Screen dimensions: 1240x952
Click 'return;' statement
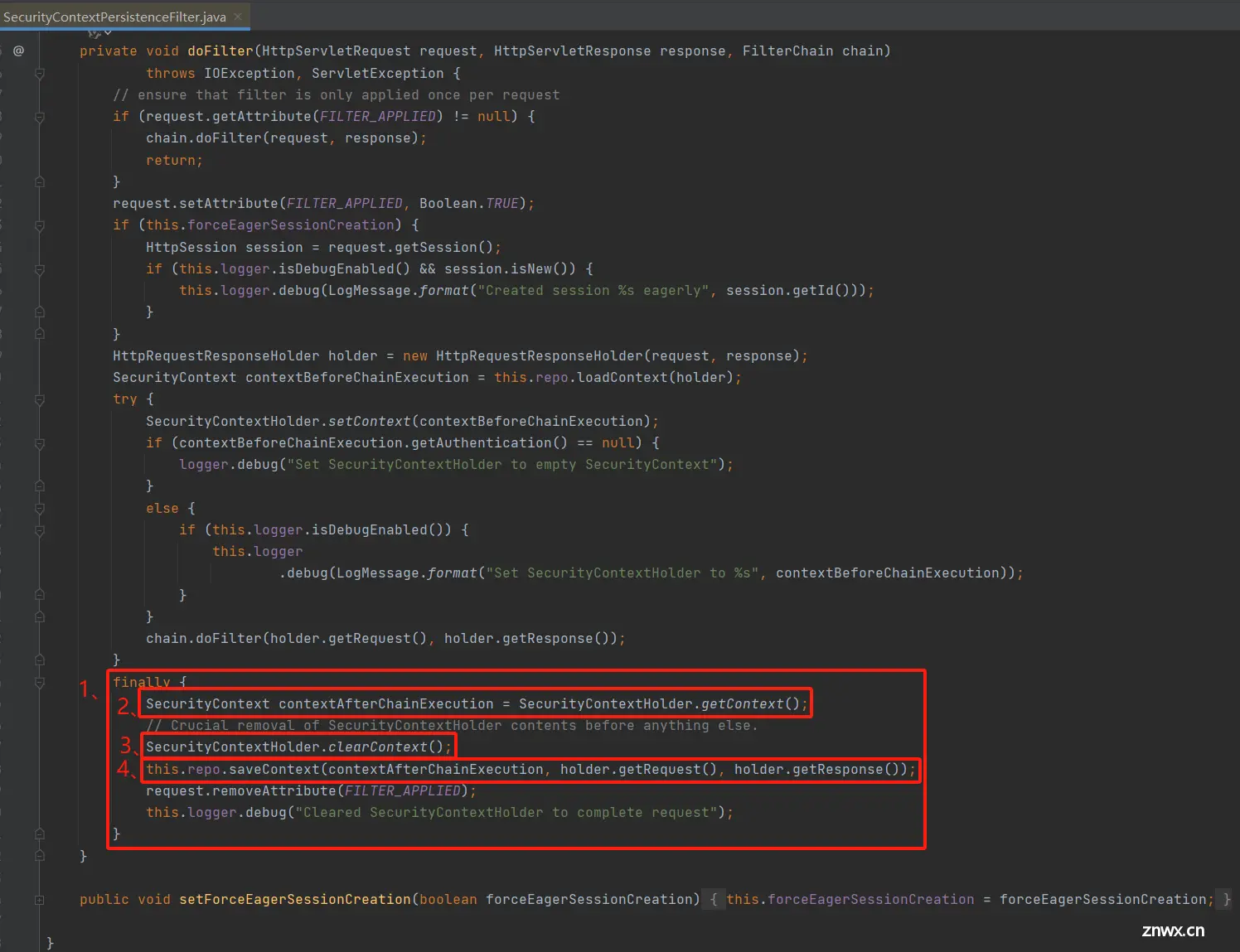174,161
